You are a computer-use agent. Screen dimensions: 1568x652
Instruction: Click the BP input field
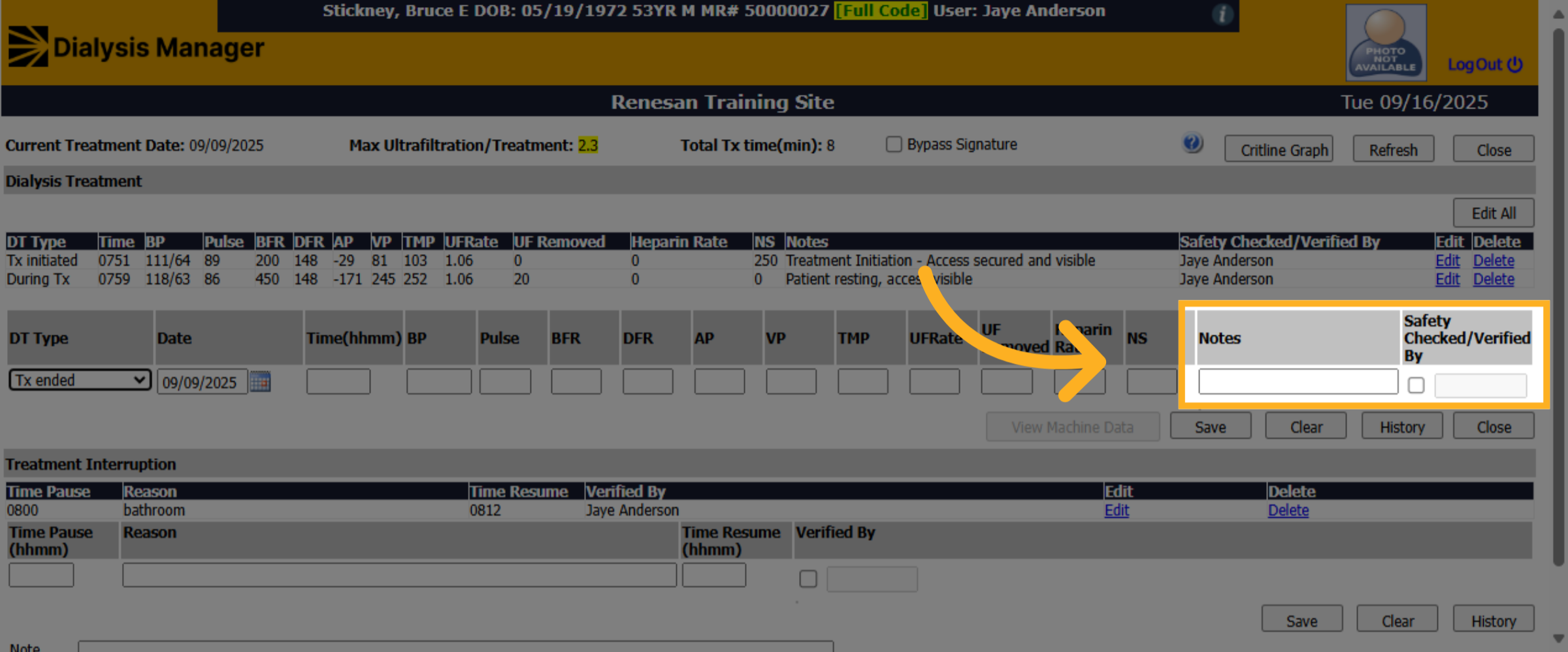(x=439, y=382)
